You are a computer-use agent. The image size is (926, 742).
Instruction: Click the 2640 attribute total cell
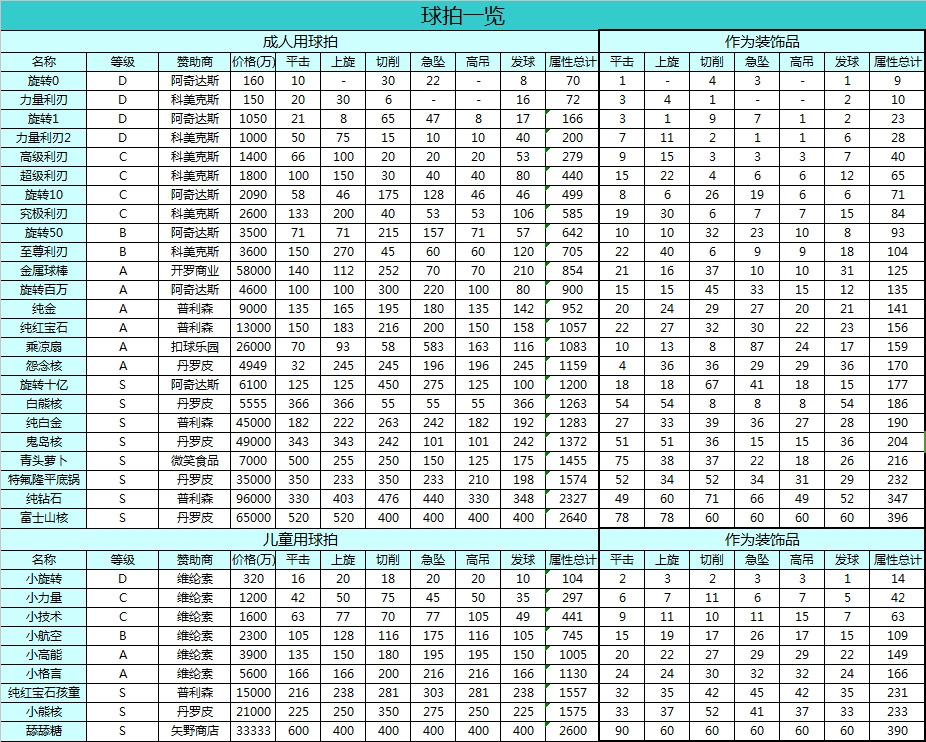[x=572, y=518]
